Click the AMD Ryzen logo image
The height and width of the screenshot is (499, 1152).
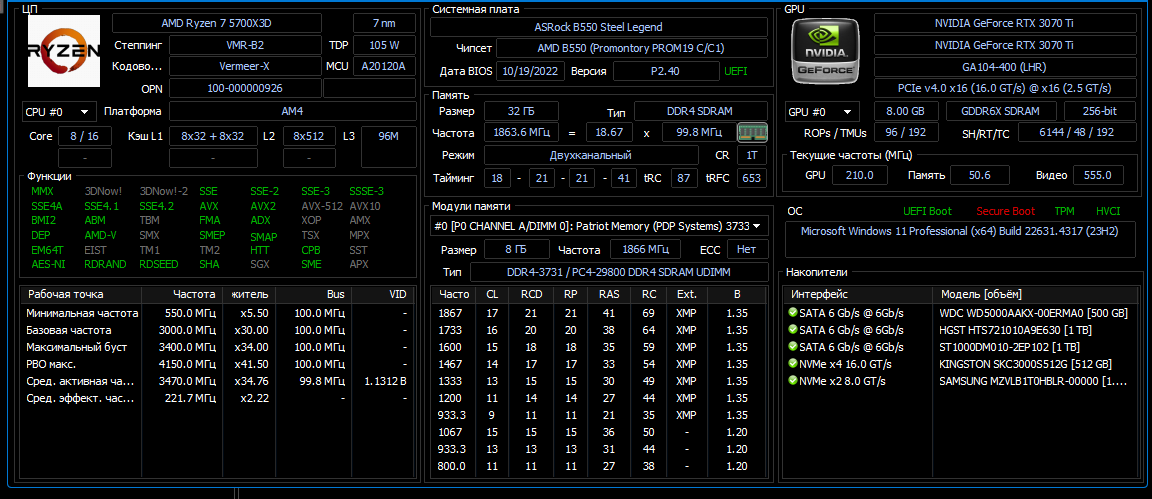65,51
